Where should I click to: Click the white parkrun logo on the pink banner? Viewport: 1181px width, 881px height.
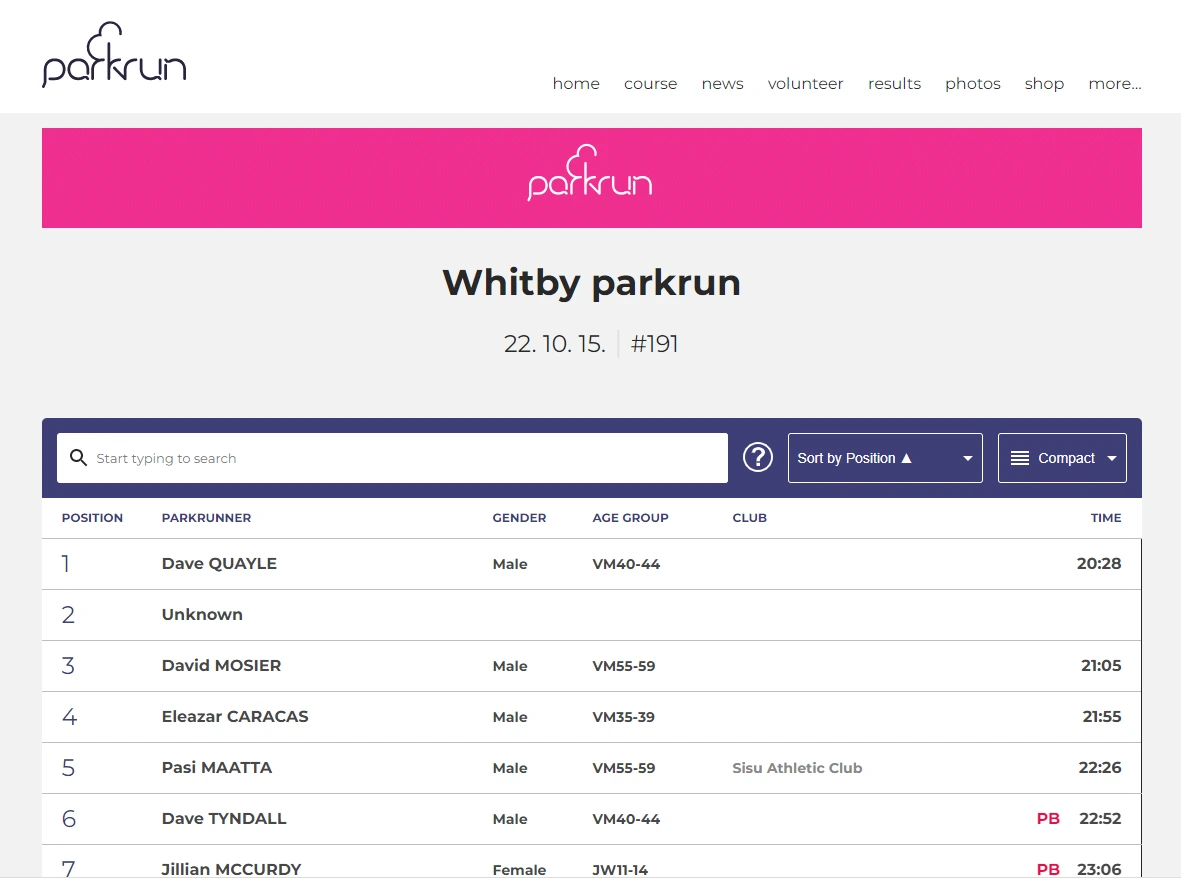point(590,173)
